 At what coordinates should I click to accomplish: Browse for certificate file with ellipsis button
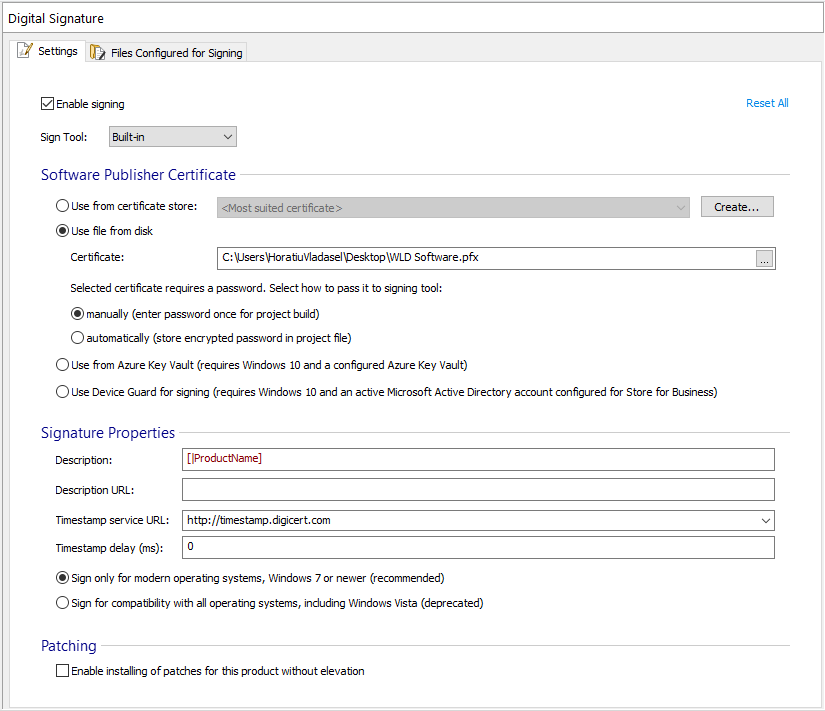[764, 258]
